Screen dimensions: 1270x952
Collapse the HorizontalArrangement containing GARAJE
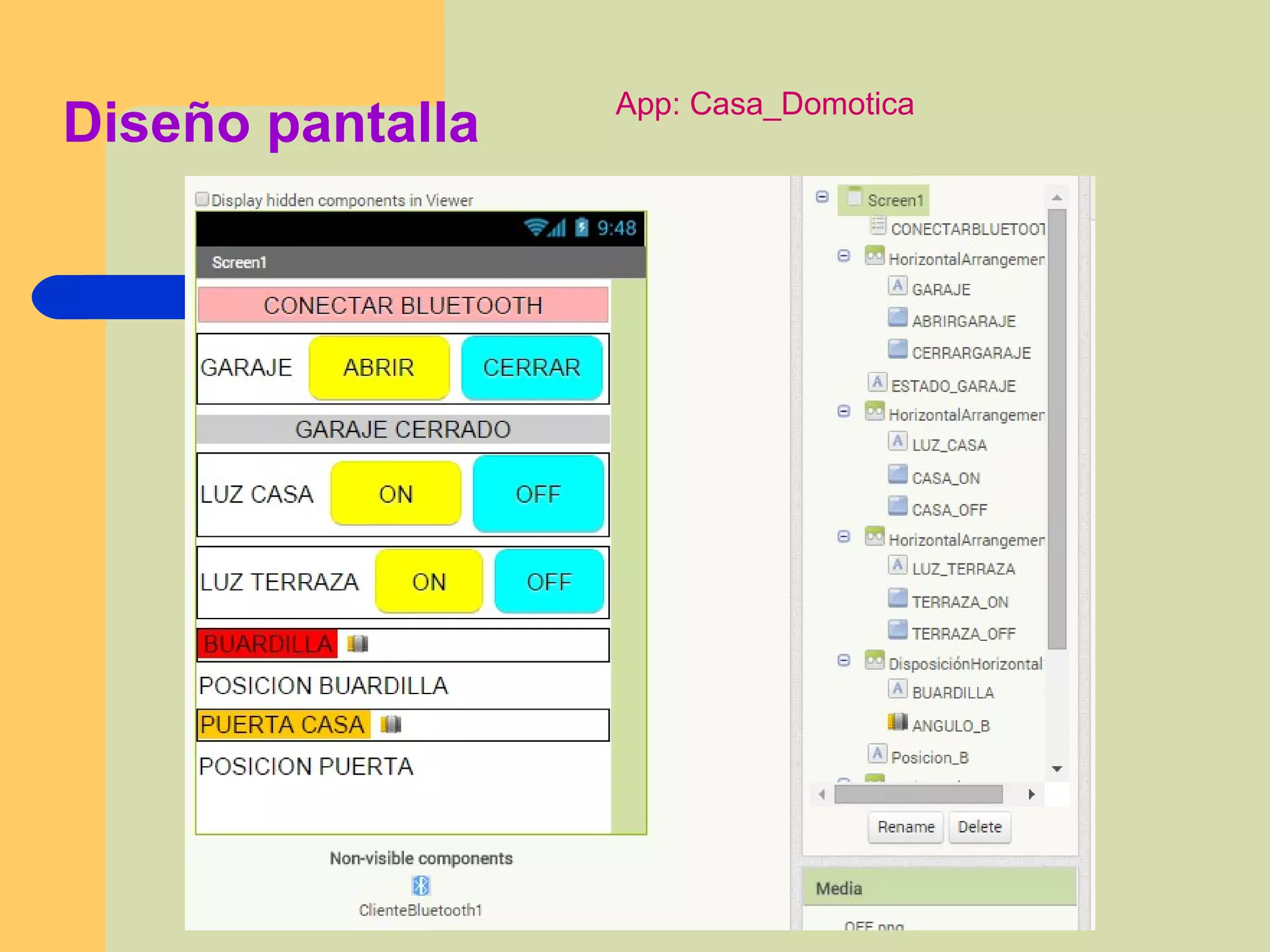coord(843,256)
